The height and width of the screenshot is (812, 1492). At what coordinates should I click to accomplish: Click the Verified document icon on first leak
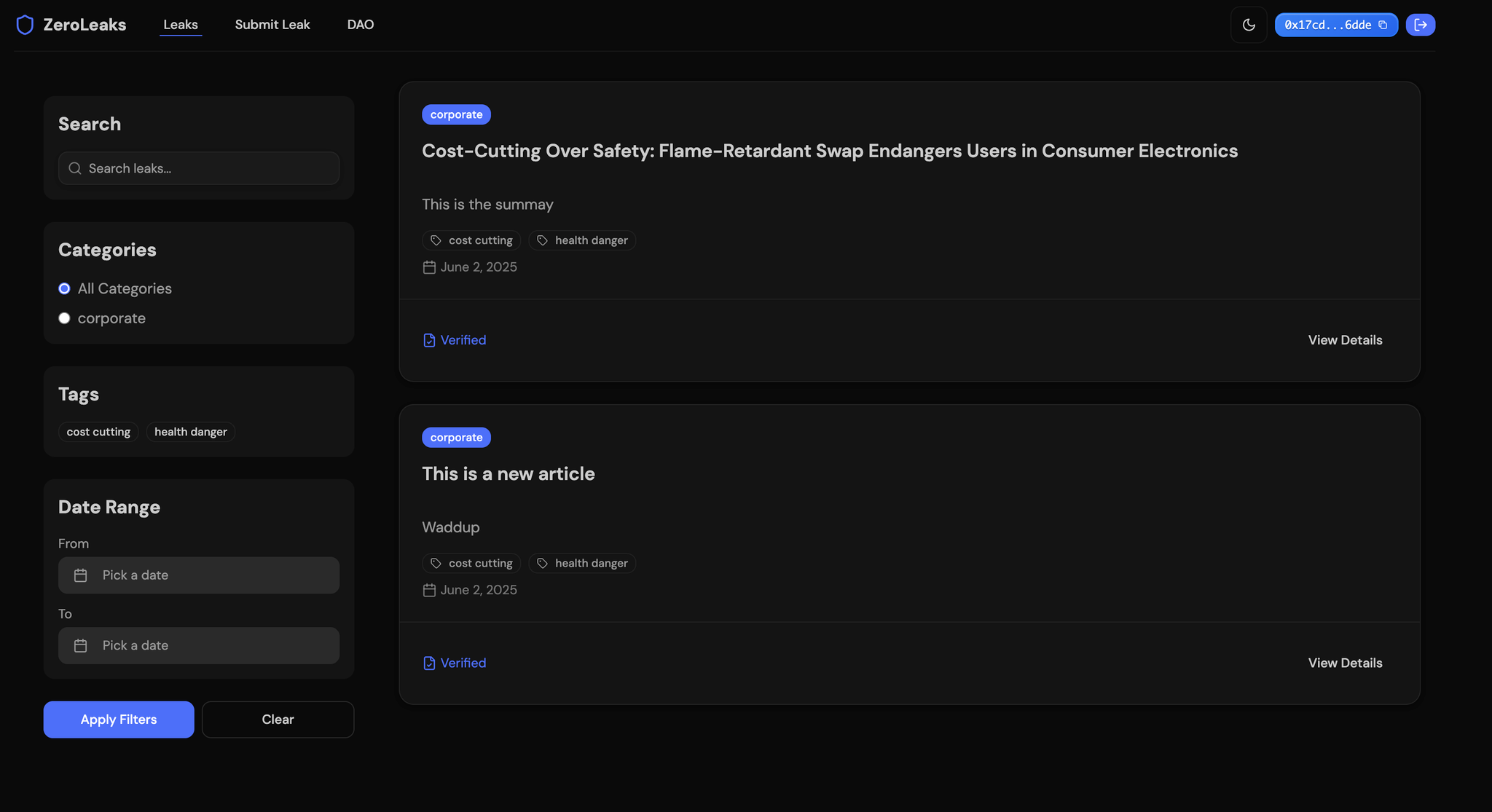coord(429,340)
